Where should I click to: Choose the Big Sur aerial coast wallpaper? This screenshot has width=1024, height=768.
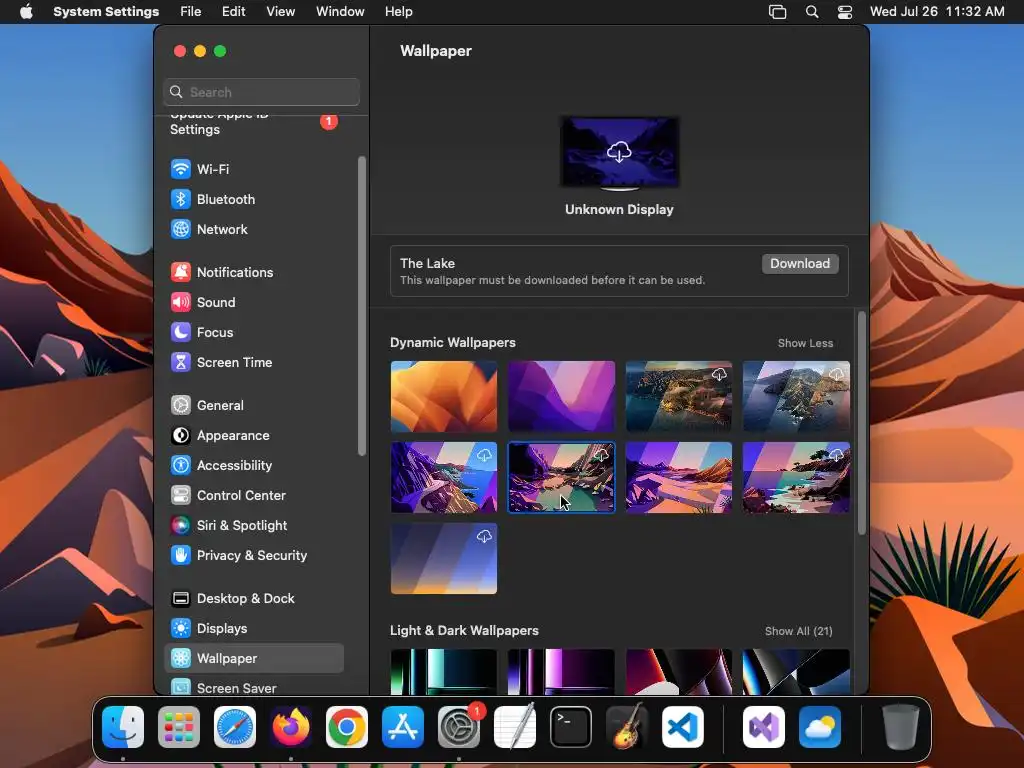click(x=679, y=396)
